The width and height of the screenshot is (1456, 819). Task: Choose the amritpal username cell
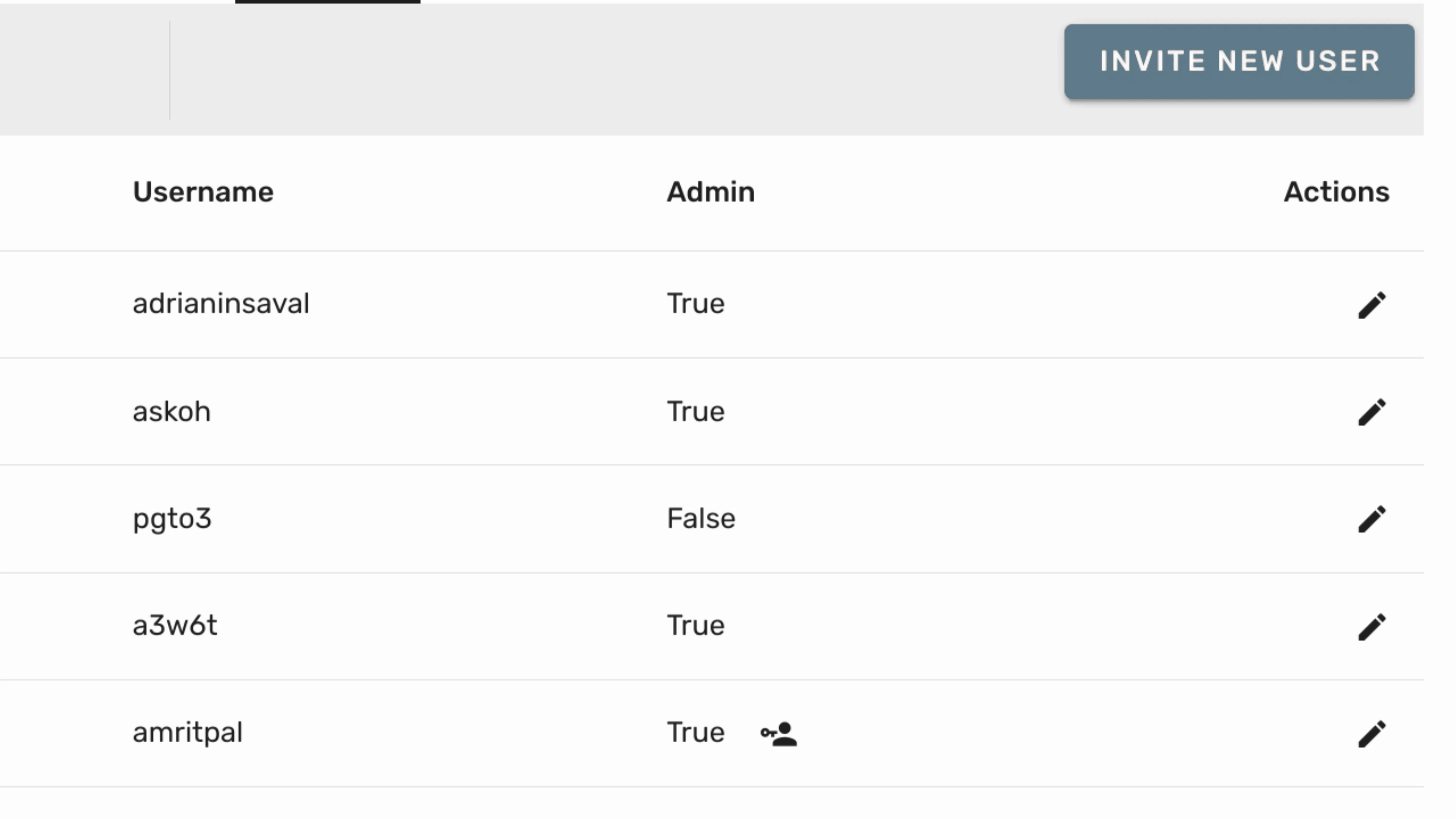187,732
